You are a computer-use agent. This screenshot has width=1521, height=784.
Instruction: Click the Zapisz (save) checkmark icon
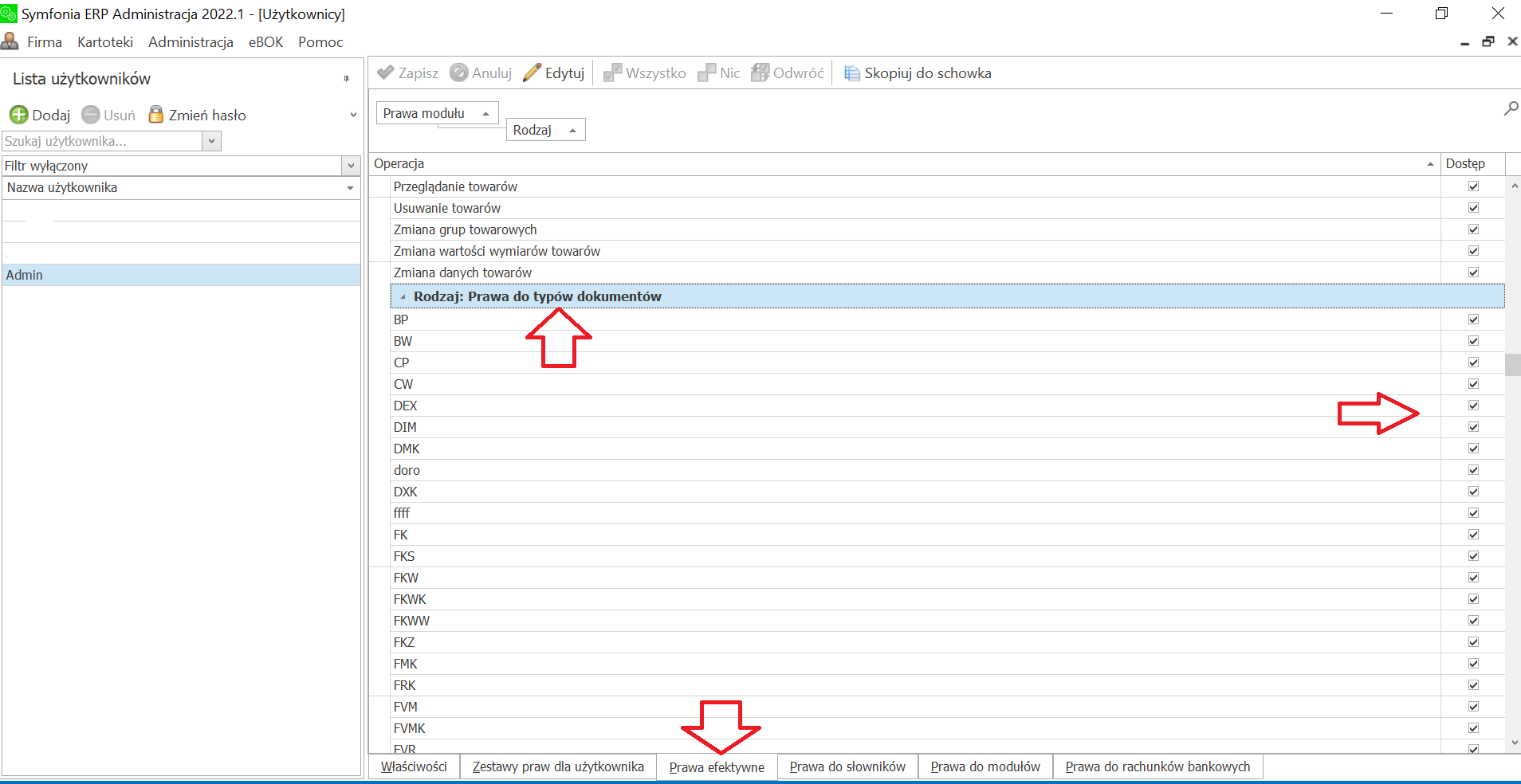386,73
